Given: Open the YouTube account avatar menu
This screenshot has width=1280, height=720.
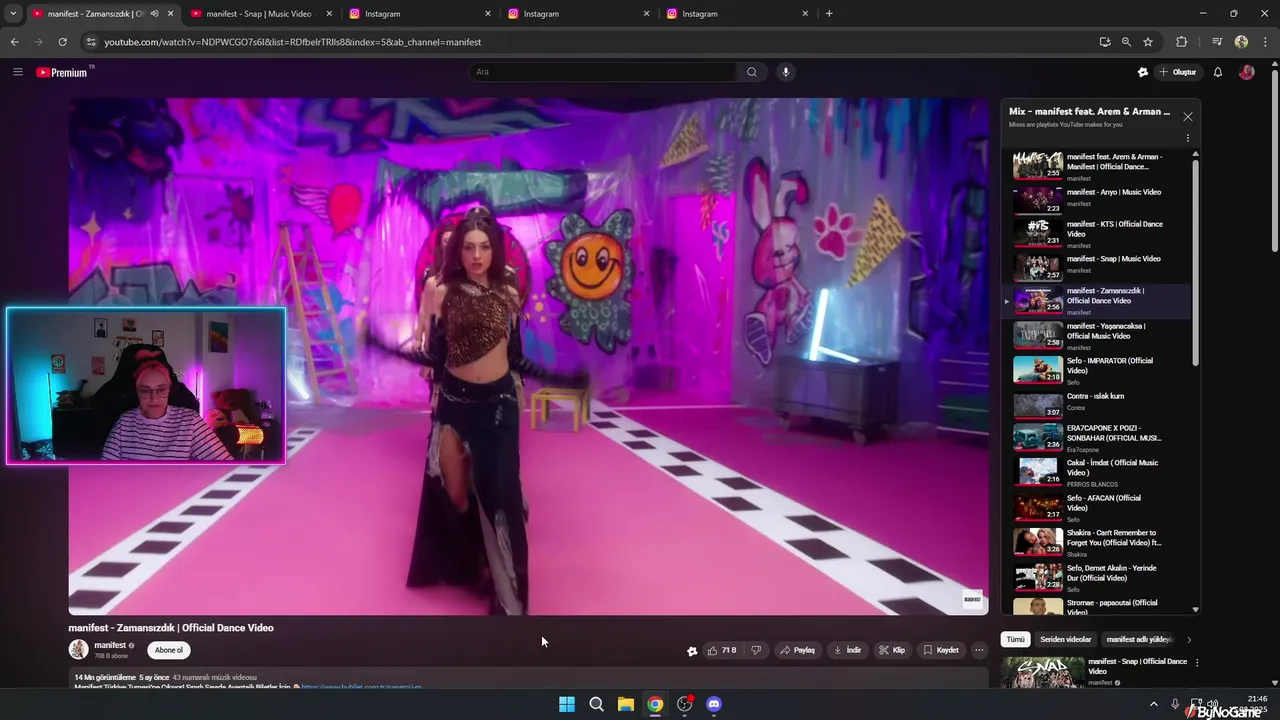Looking at the screenshot, I should coord(1246,72).
